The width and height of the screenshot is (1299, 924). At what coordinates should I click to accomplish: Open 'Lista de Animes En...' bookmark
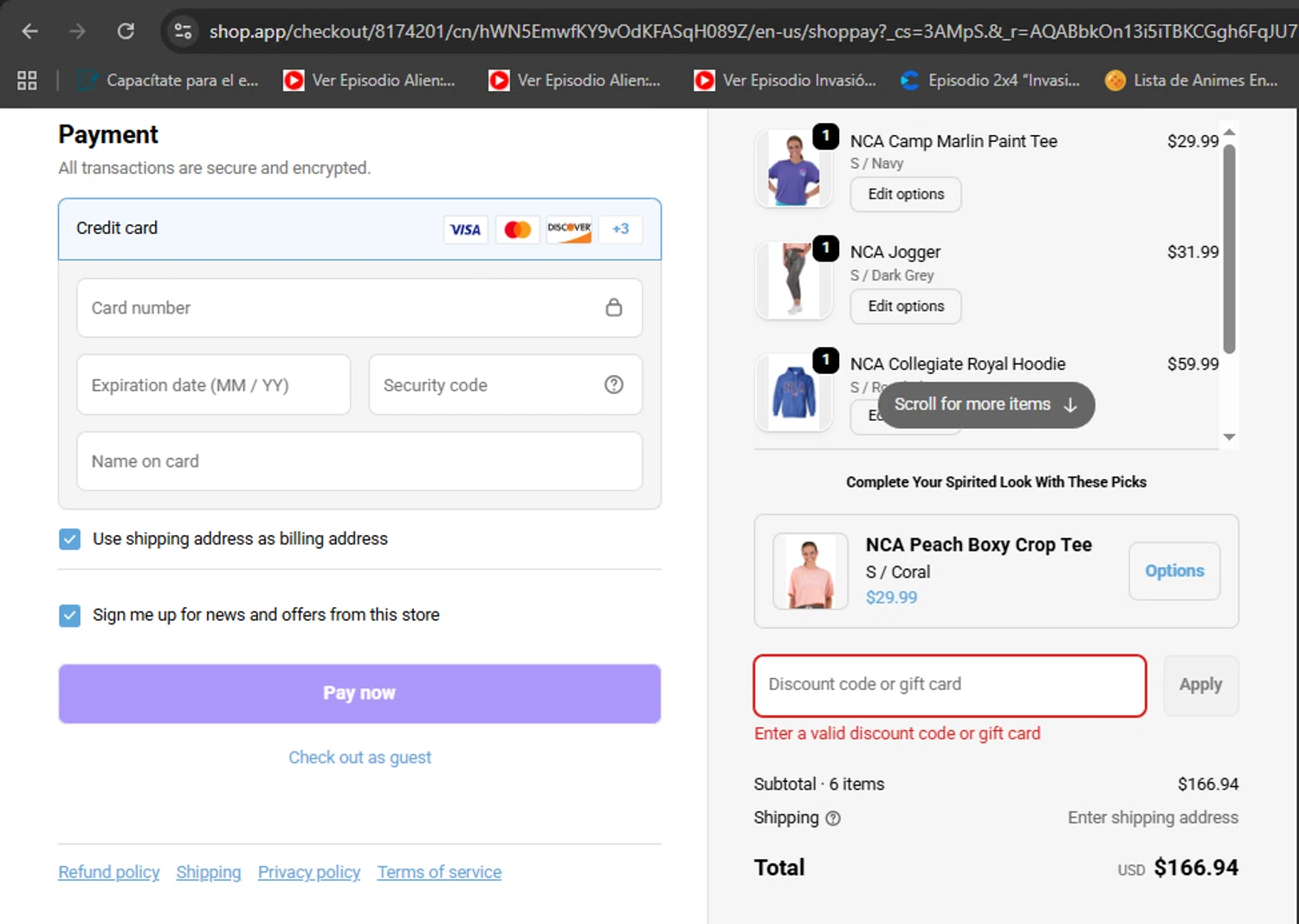(x=1192, y=81)
